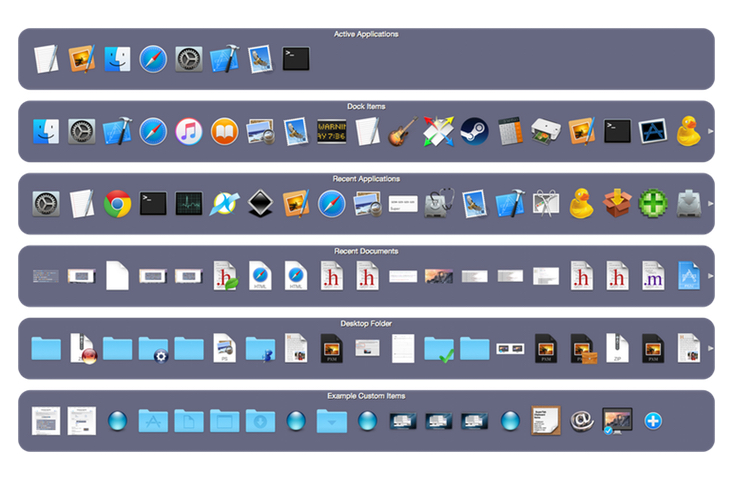Launch Google Chrome from Recent Applications
The width and height of the screenshot is (733, 481).
(x=117, y=204)
